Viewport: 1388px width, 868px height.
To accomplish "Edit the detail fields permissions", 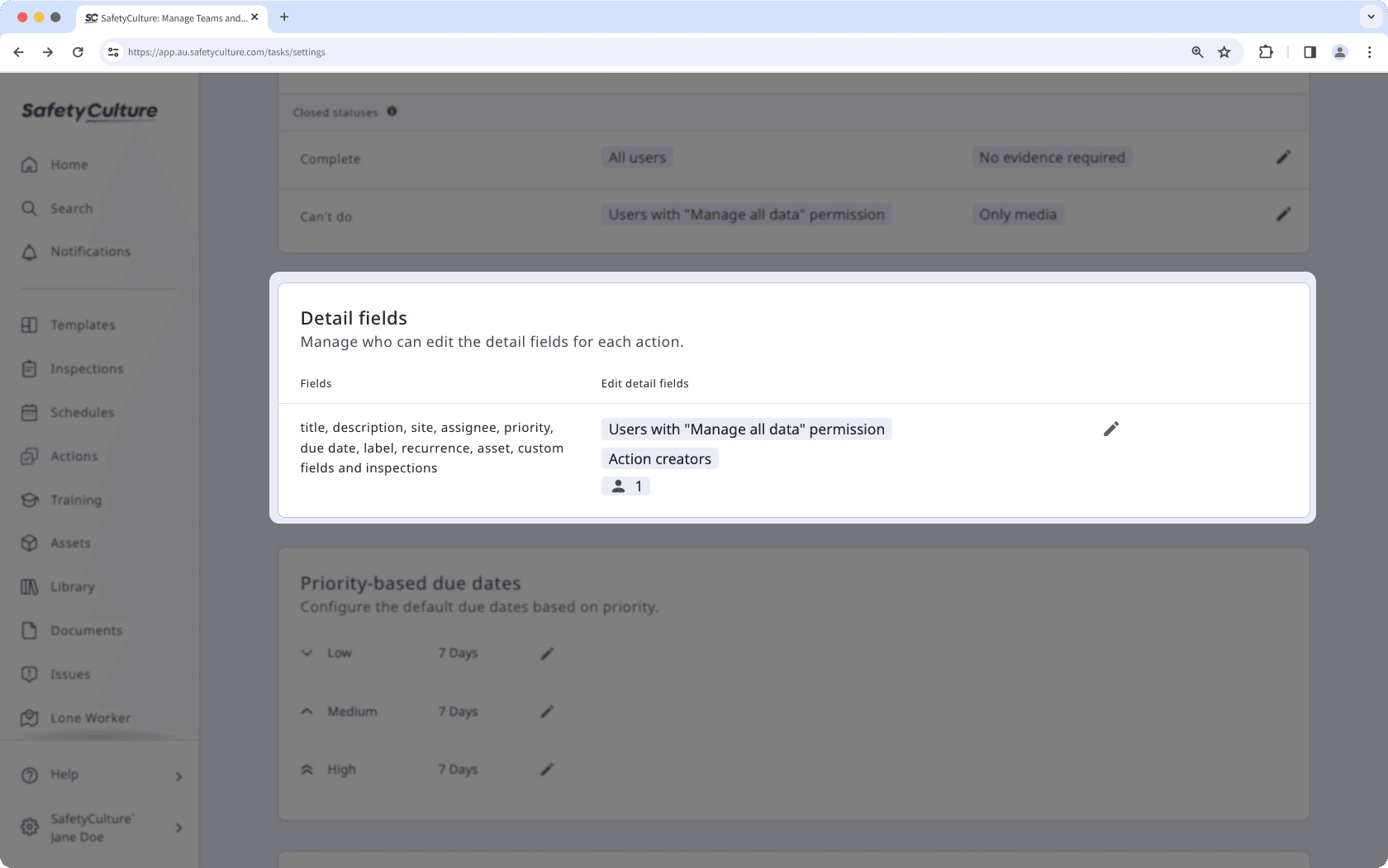I will (1111, 429).
